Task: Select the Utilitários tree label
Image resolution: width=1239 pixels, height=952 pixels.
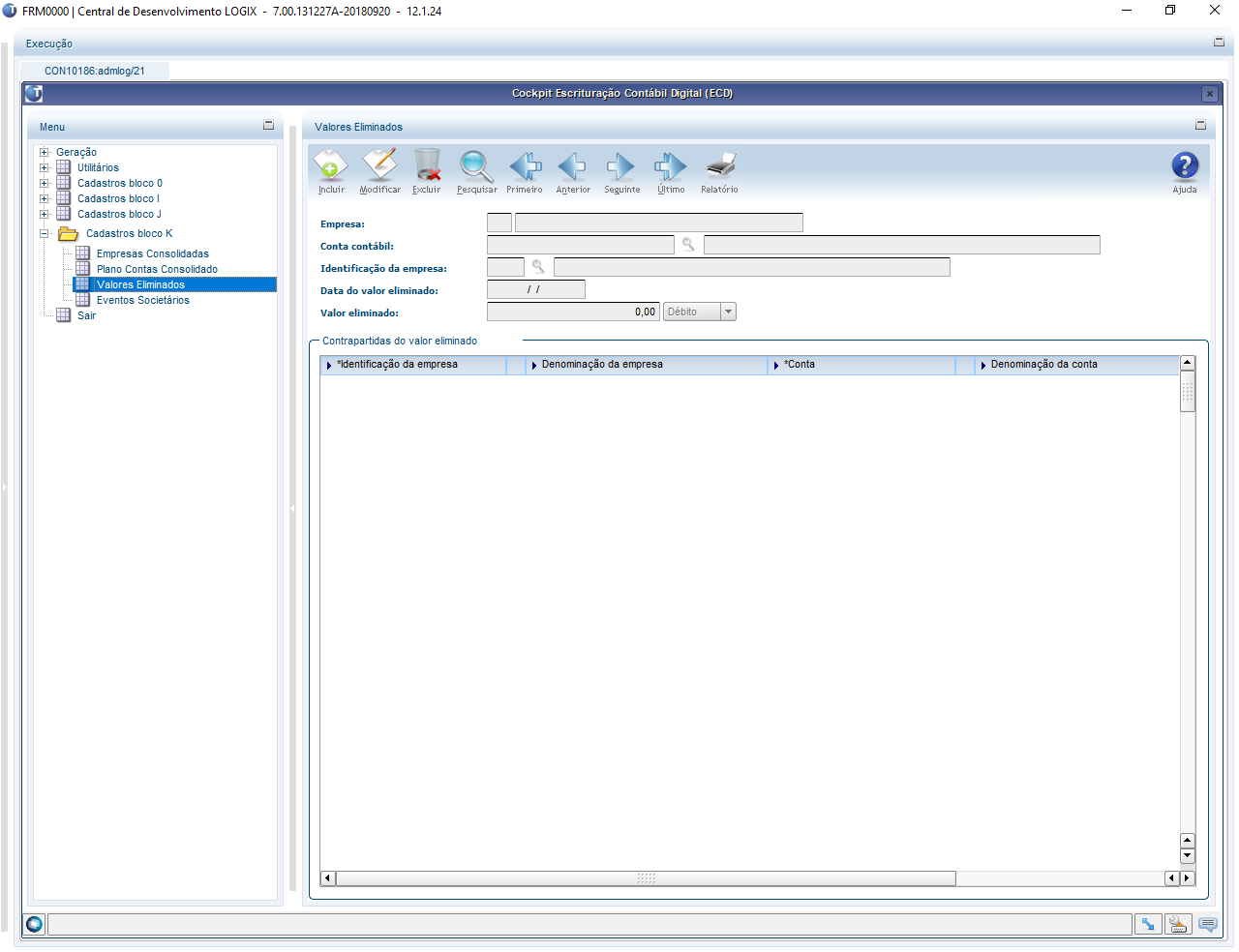Action: click(x=98, y=167)
